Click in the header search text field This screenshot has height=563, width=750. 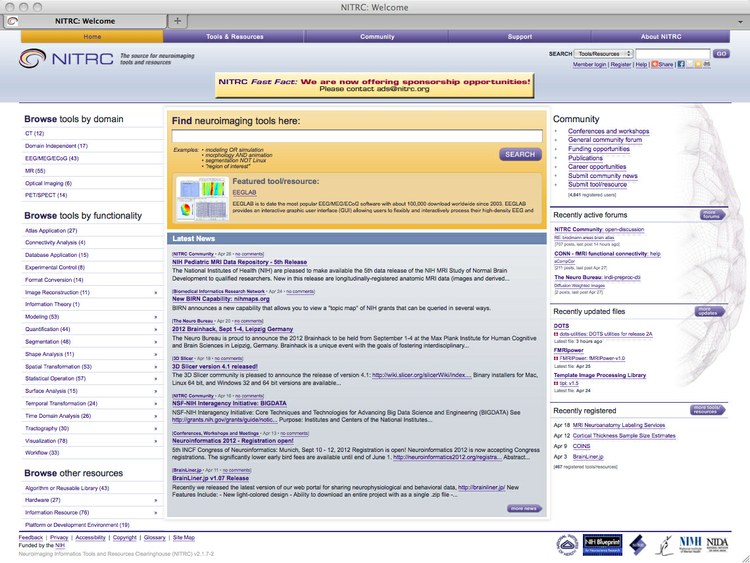(673, 54)
